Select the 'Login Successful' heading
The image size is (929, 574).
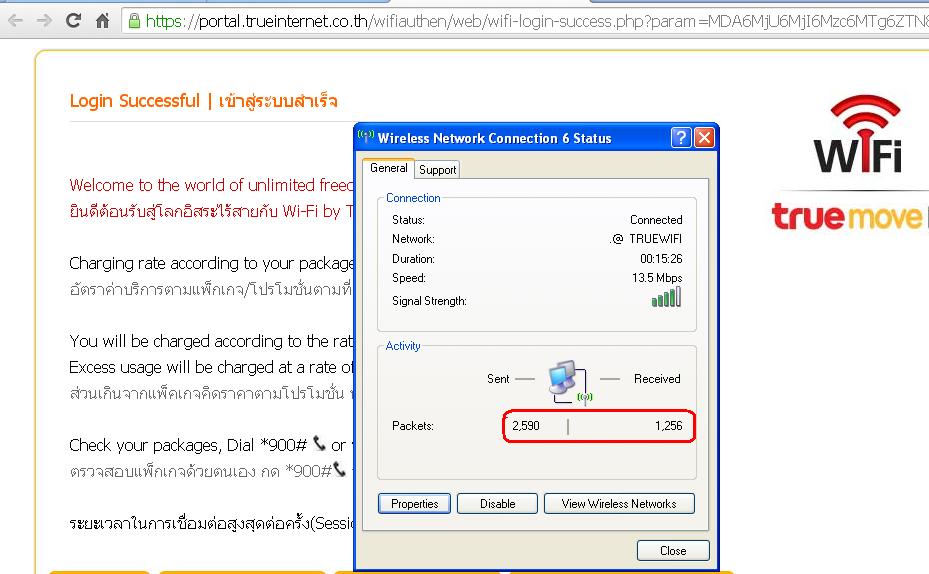click(x=134, y=101)
